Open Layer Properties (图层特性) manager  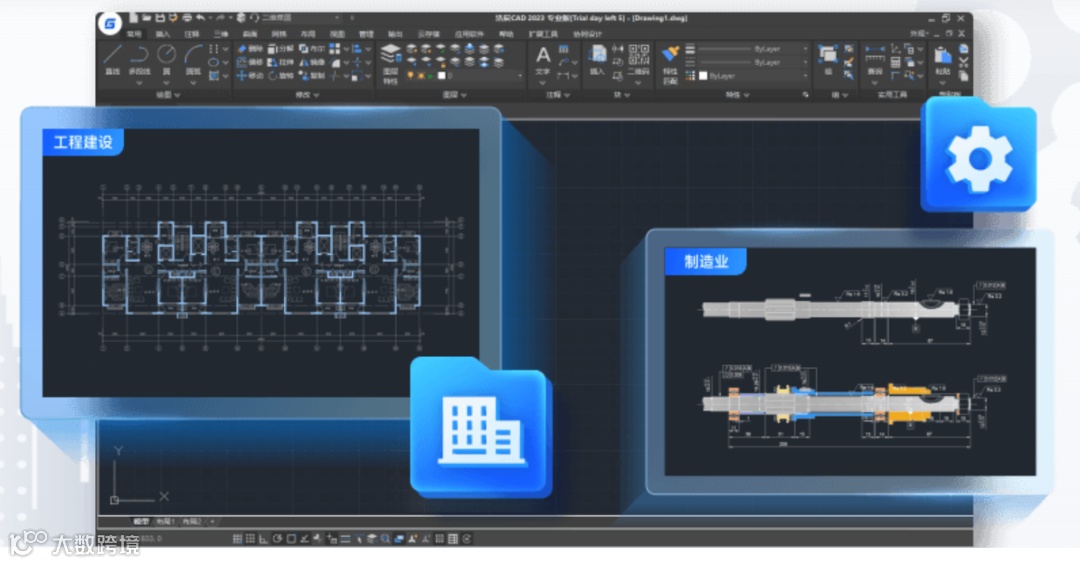(x=391, y=63)
